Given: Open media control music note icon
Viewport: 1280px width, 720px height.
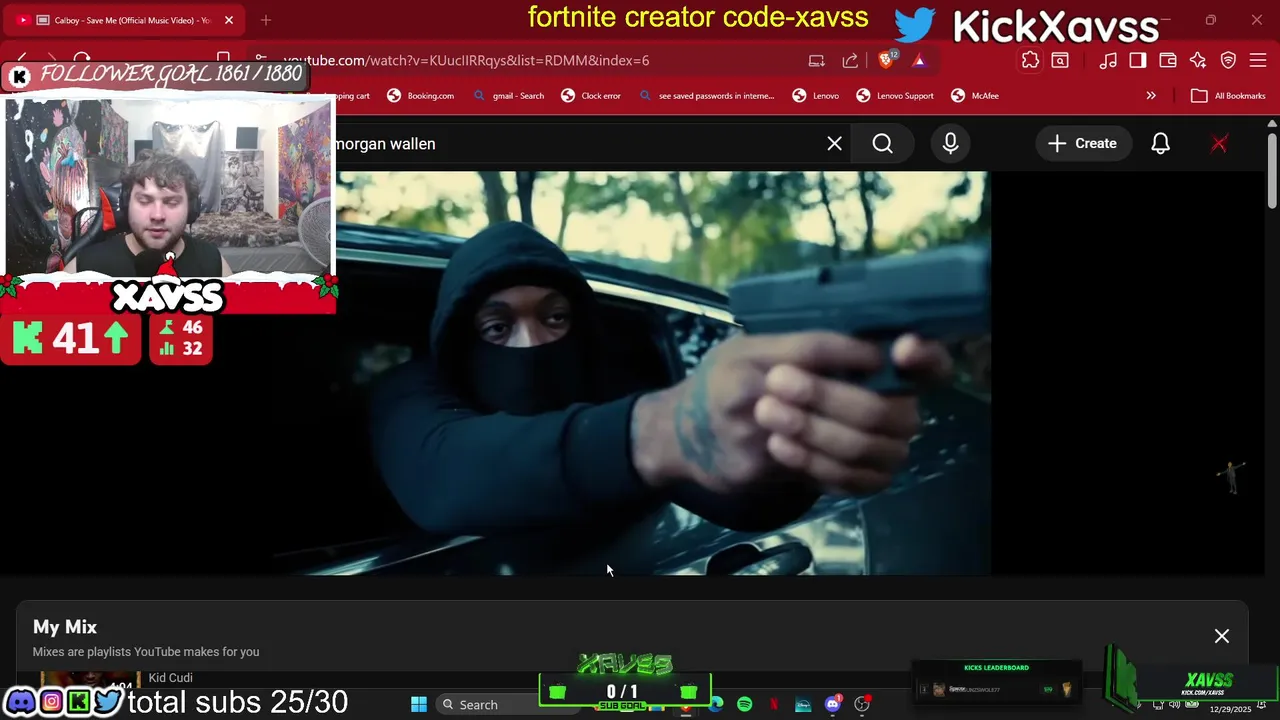Looking at the screenshot, I should pyautogui.click(x=1108, y=61).
